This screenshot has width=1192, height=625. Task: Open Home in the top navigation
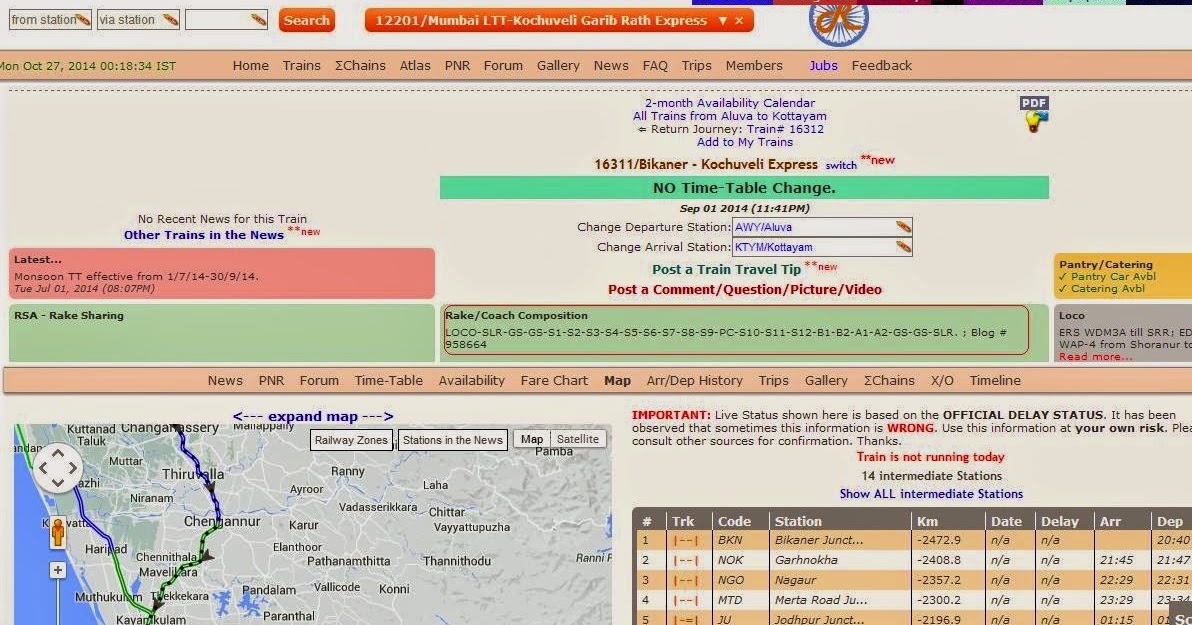[x=251, y=65]
